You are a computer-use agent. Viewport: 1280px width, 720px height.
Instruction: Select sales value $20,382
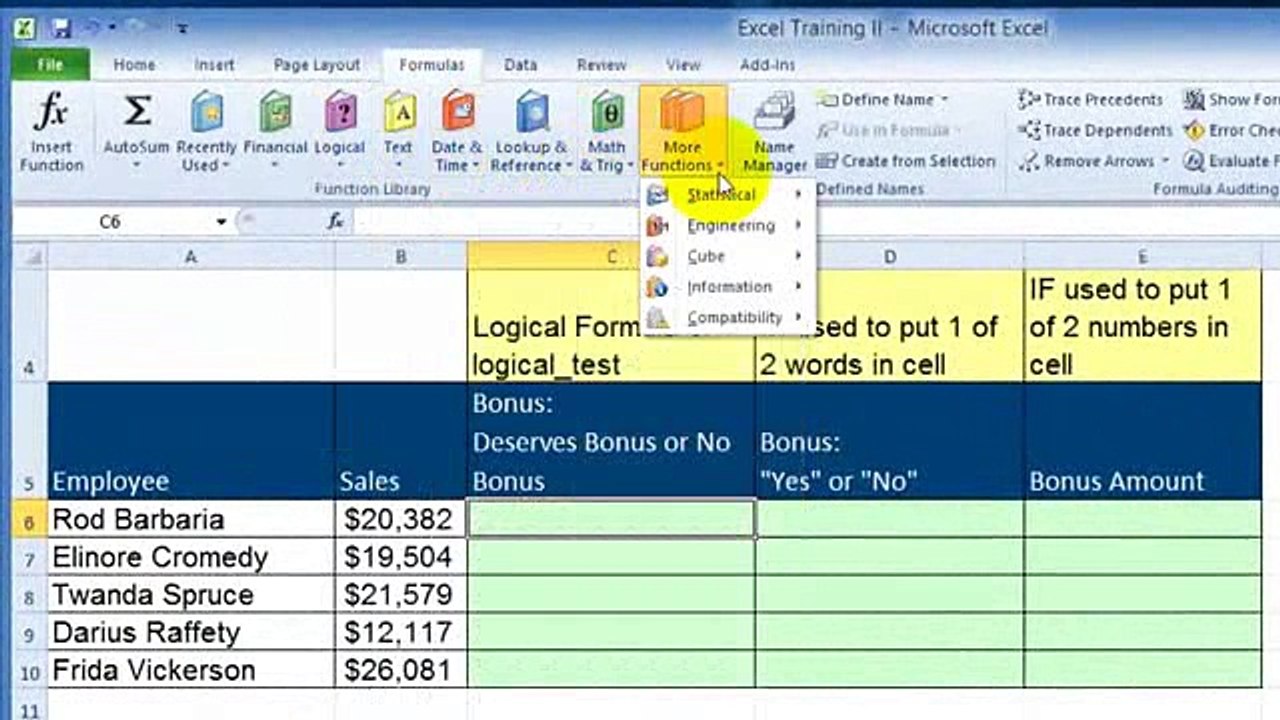(x=401, y=519)
